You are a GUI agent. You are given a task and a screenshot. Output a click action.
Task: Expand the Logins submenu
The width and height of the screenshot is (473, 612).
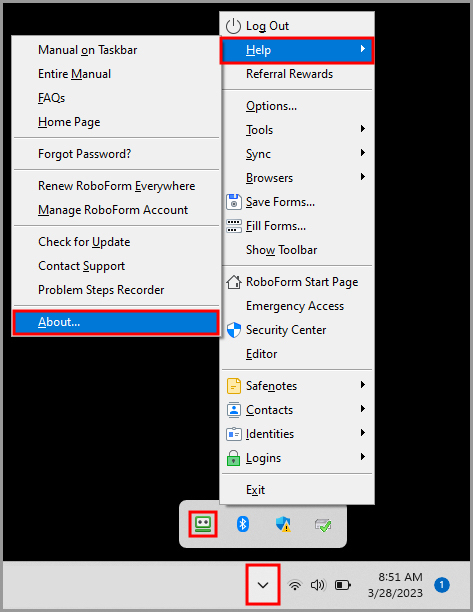(x=297, y=457)
